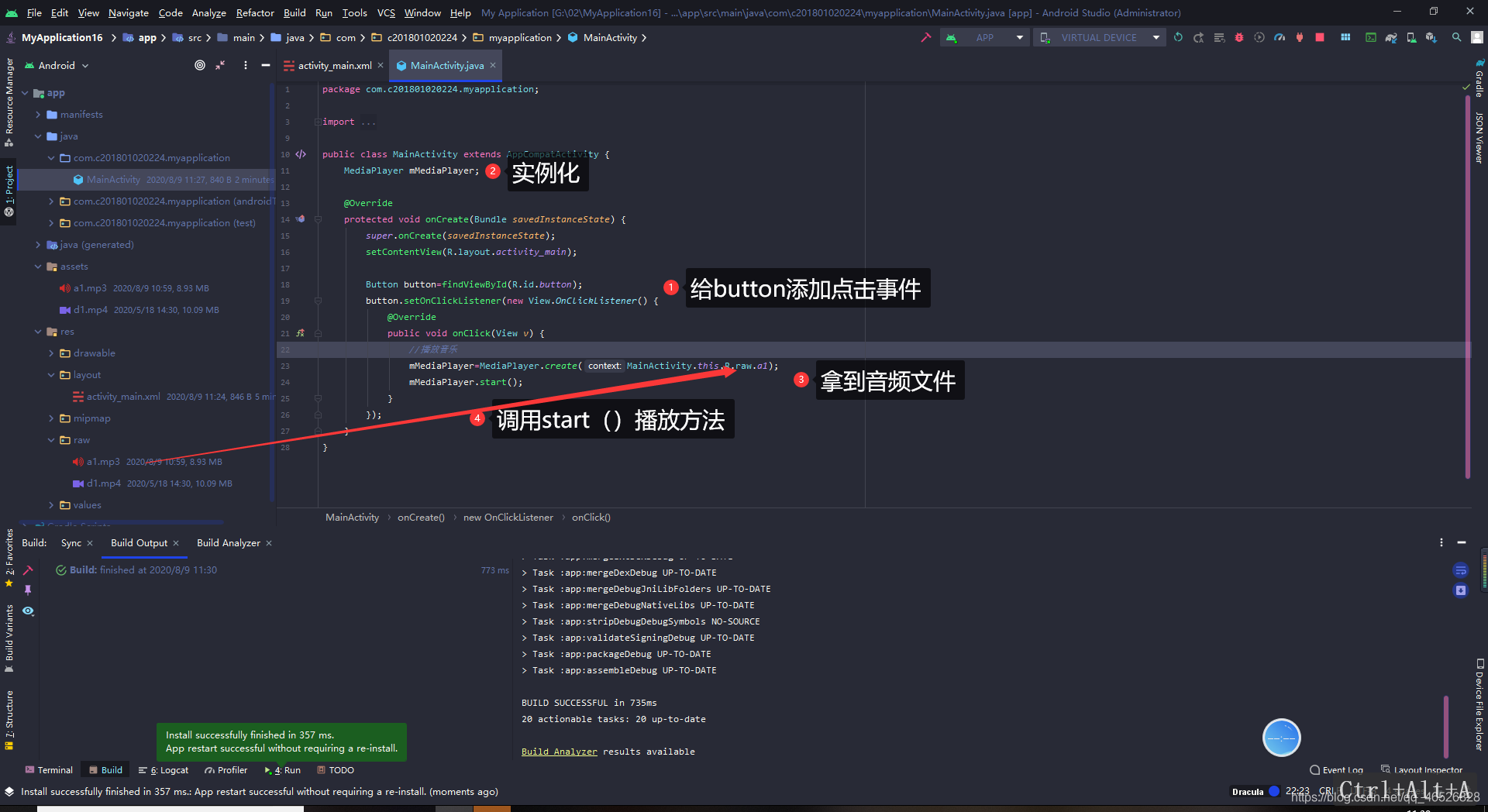Toggle the 2: Favorites side tool window
Screen dimensions: 1488x812
(9, 558)
